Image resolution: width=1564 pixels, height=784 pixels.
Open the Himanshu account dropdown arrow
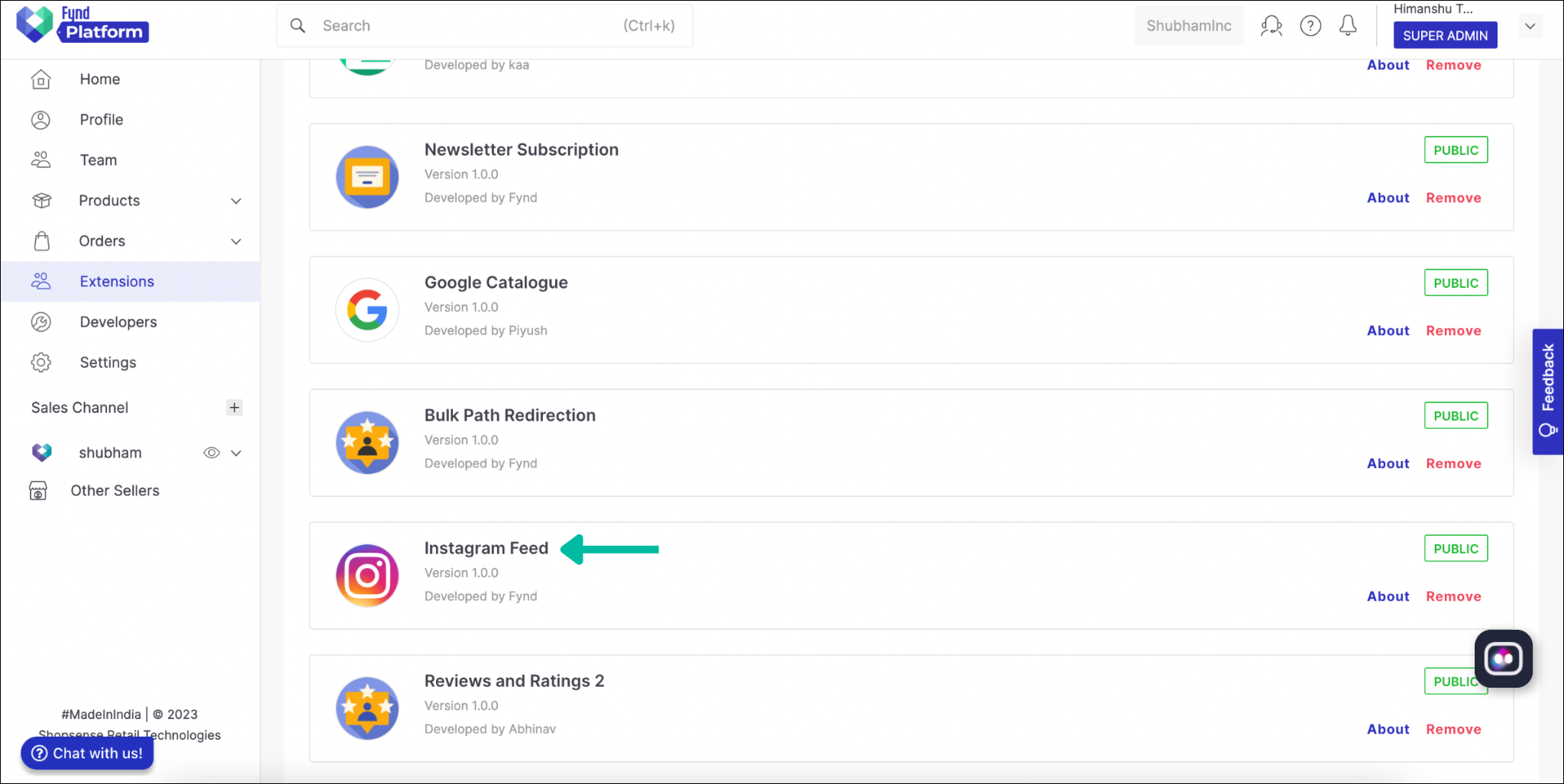pos(1530,25)
